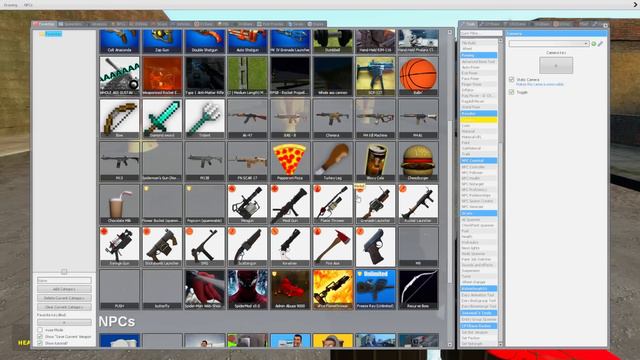Pick the Minecraft Bow weapon

tap(119, 119)
